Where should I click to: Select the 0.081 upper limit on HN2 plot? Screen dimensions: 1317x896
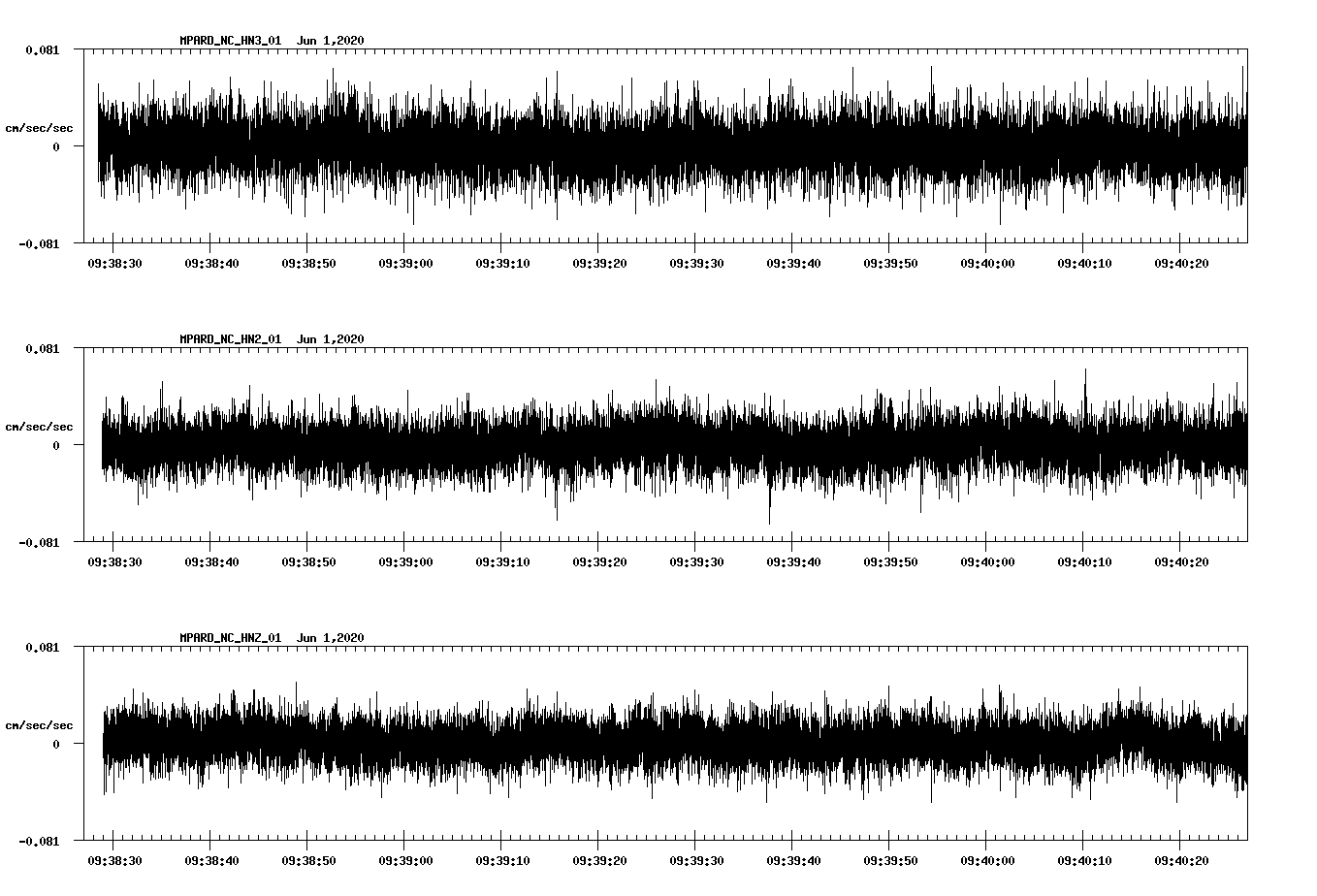(42, 348)
